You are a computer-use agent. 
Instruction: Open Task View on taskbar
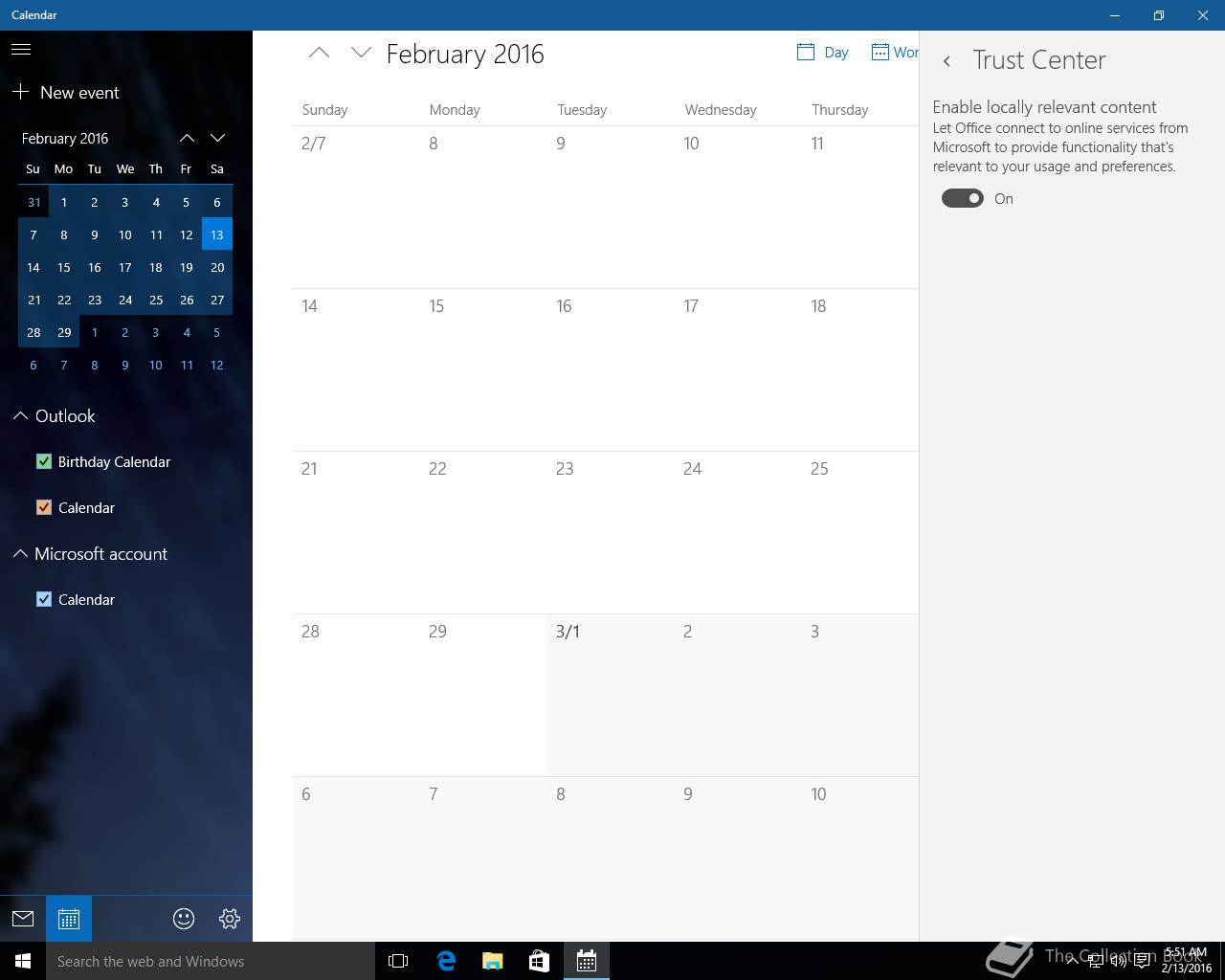click(x=398, y=961)
